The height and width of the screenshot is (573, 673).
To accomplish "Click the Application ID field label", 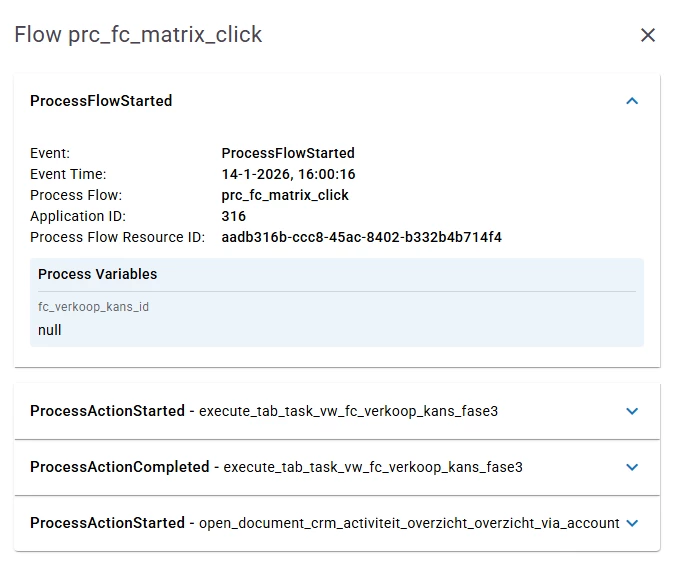I will point(78,216).
